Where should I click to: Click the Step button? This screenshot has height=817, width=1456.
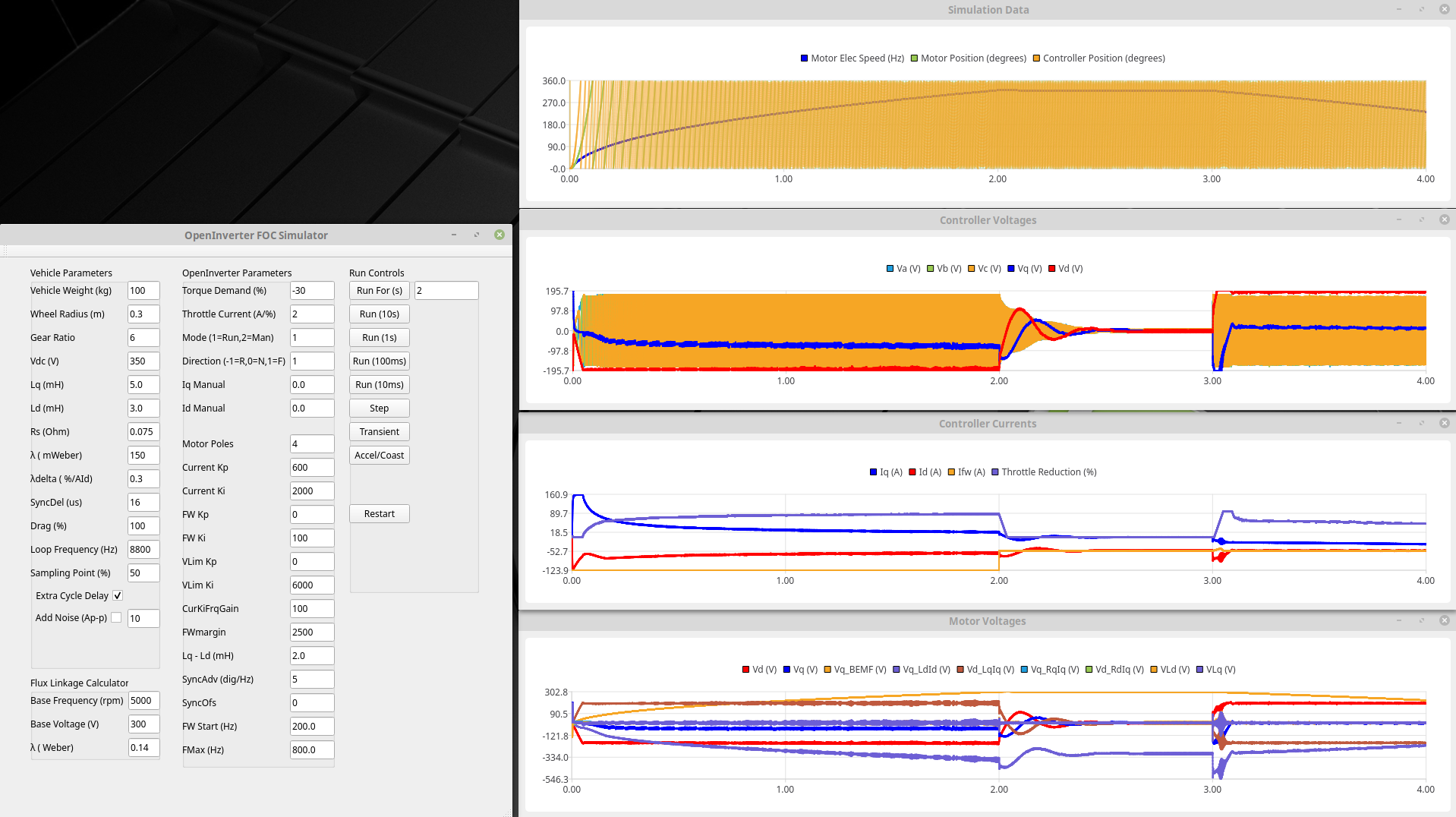coord(379,408)
